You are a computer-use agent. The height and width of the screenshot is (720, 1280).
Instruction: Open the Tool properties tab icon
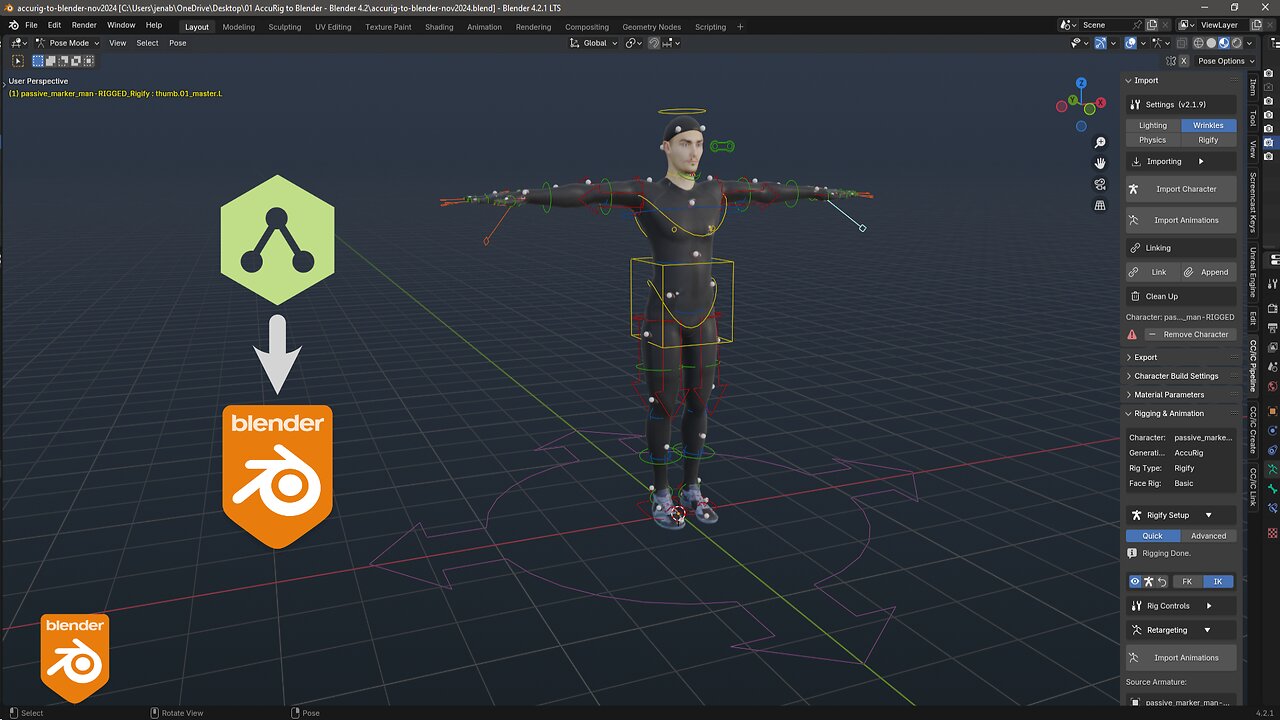[1271, 283]
